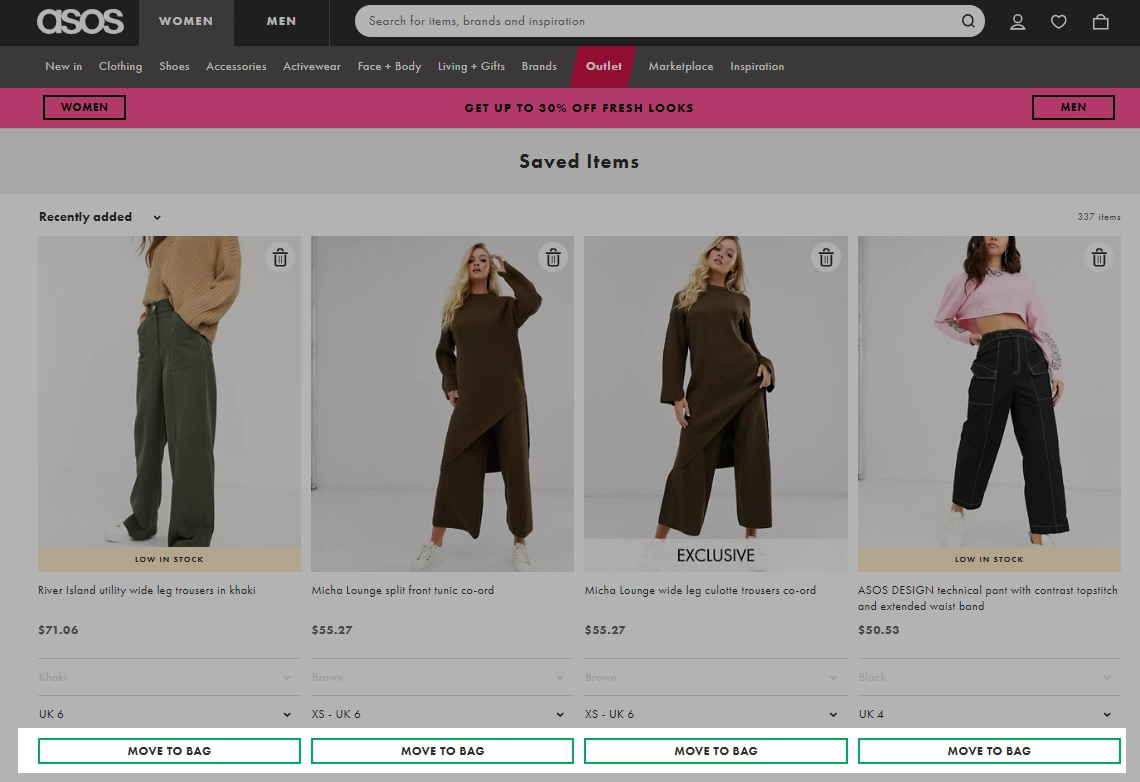Open the shopping bag icon
The height and width of the screenshot is (782, 1140).
pos(1101,21)
